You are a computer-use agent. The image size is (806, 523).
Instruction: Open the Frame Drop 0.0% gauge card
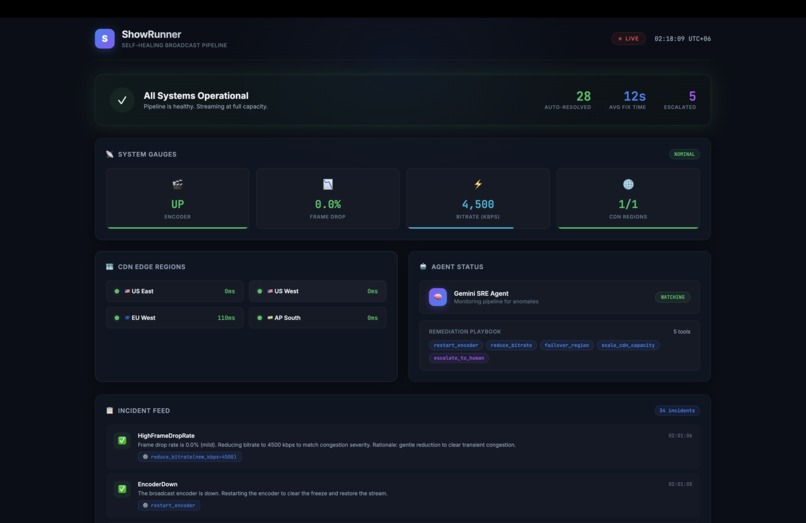(327, 199)
